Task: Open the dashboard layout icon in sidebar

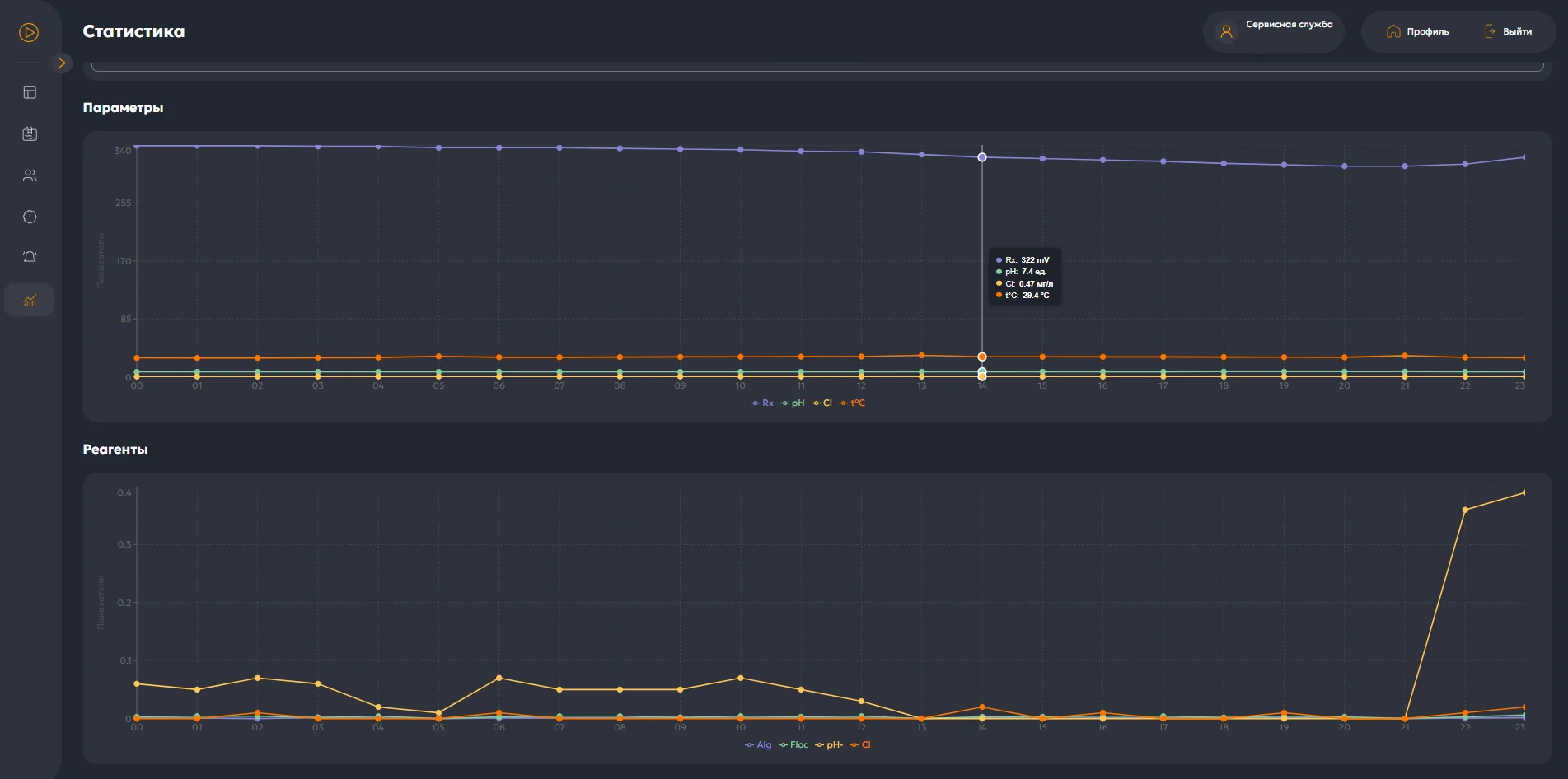Action: pyautogui.click(x=30, y=93)
